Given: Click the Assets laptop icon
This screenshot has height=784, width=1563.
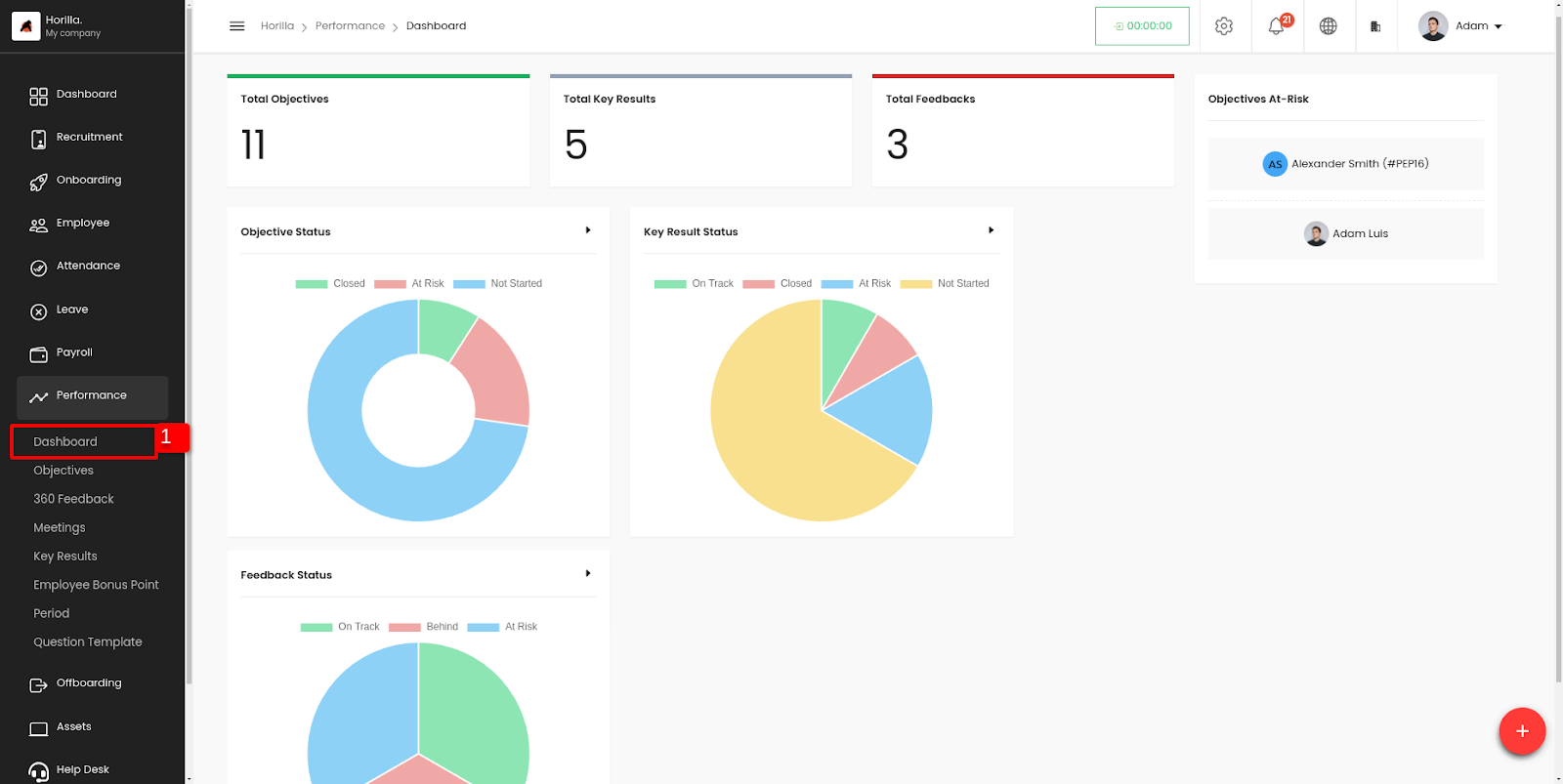Looking at the screenshot, I should click(38, 729).
